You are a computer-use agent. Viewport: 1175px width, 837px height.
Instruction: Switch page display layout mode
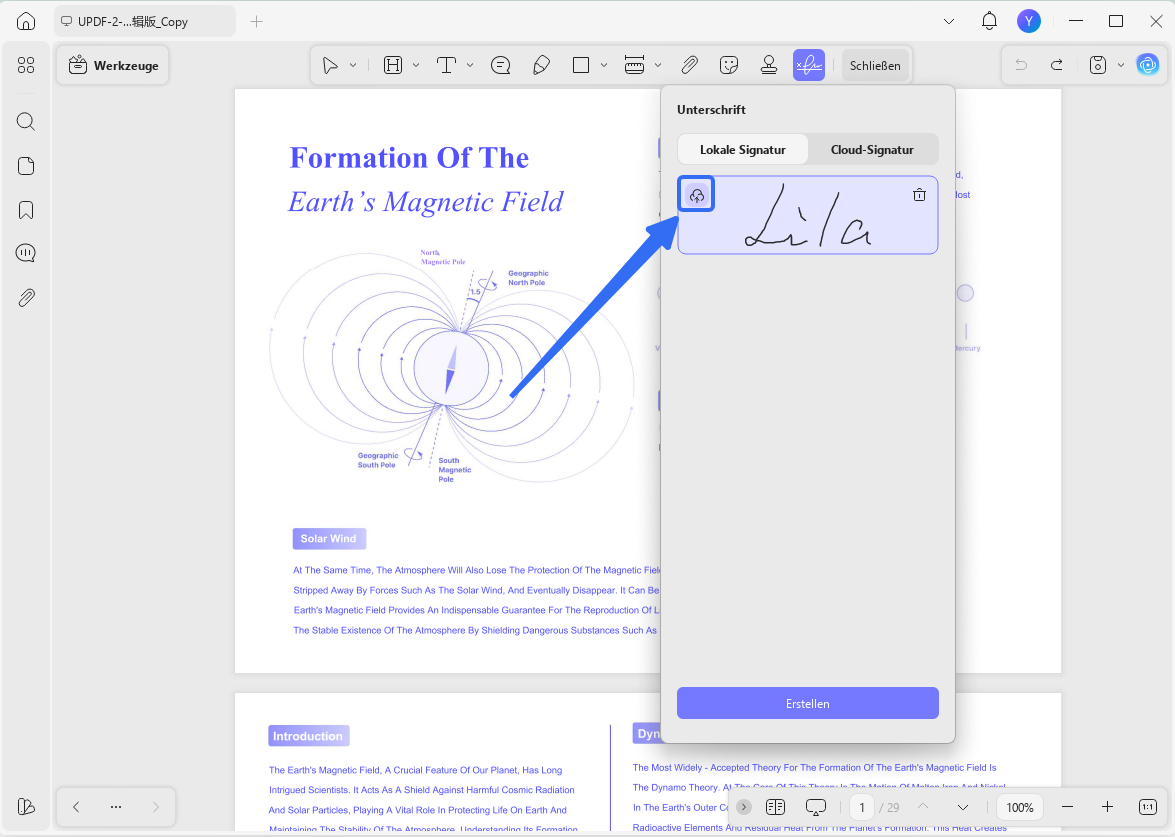pos(776,807)
